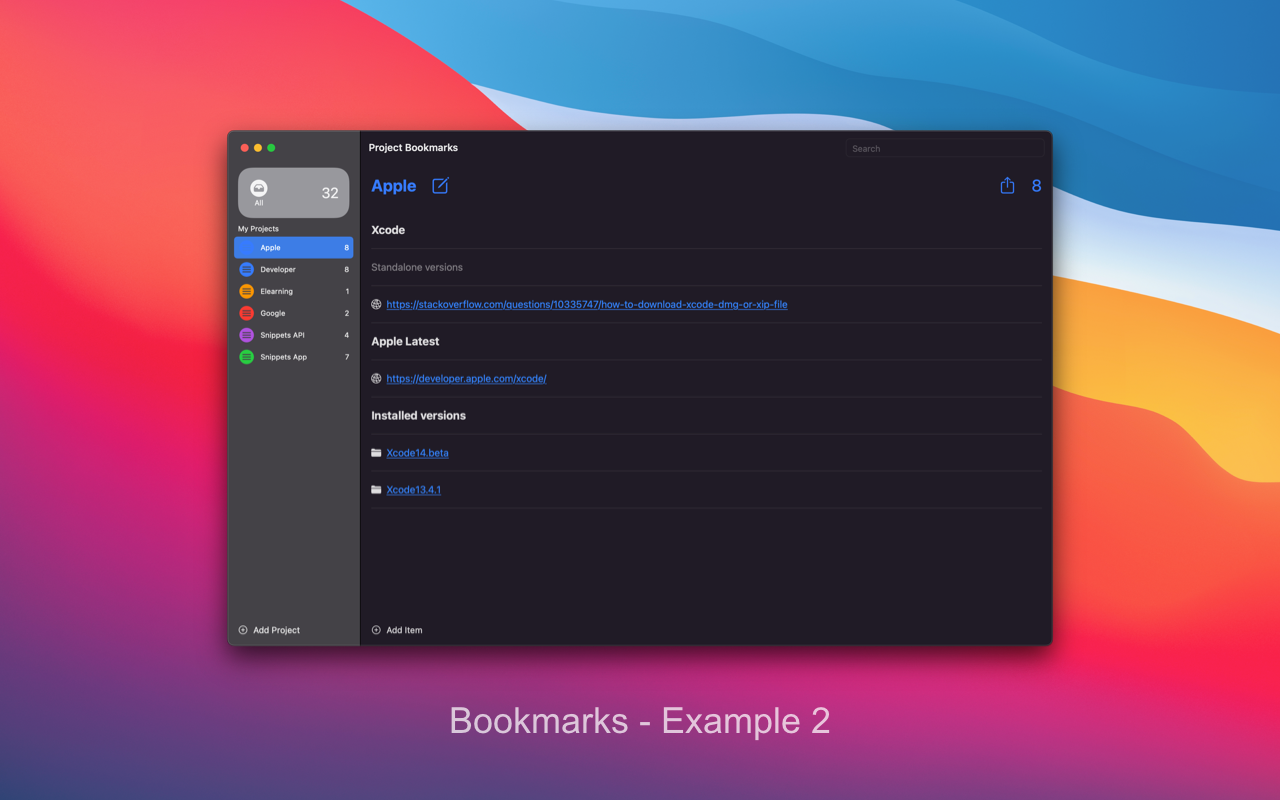Click the red Google project icon

pos(246,313)
